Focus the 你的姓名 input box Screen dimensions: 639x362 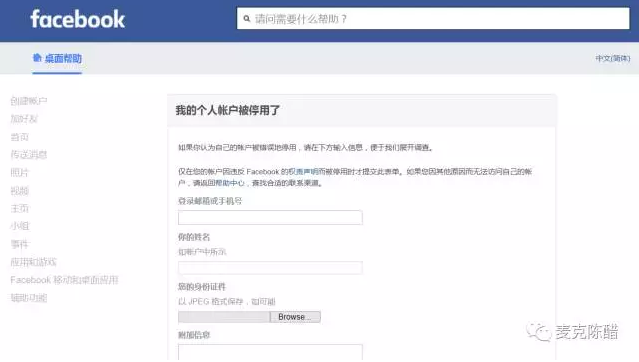tap(270, 268)
